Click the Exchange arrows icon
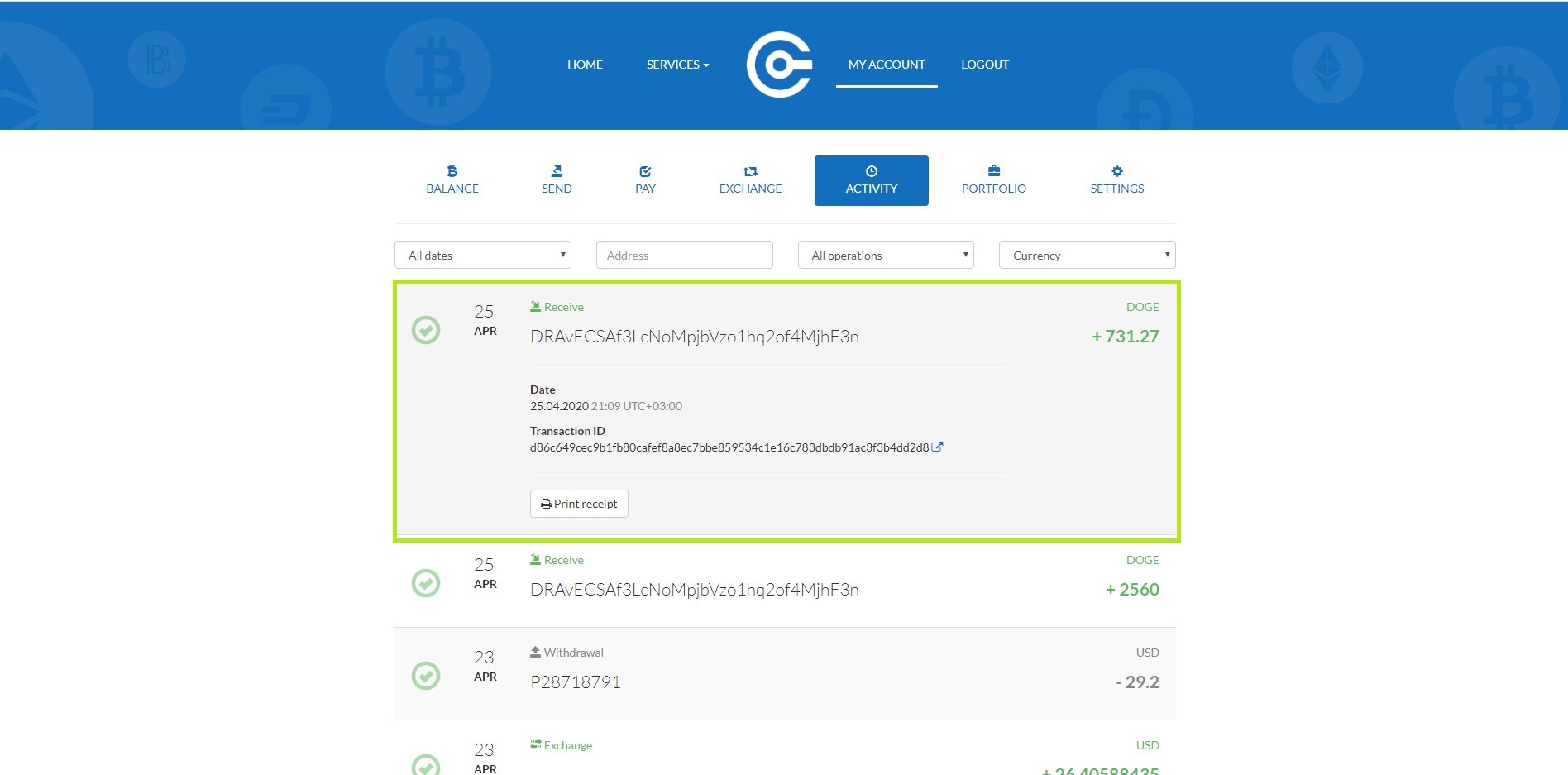Screen dimensions: 1568x775 click(x=750, y=171)
